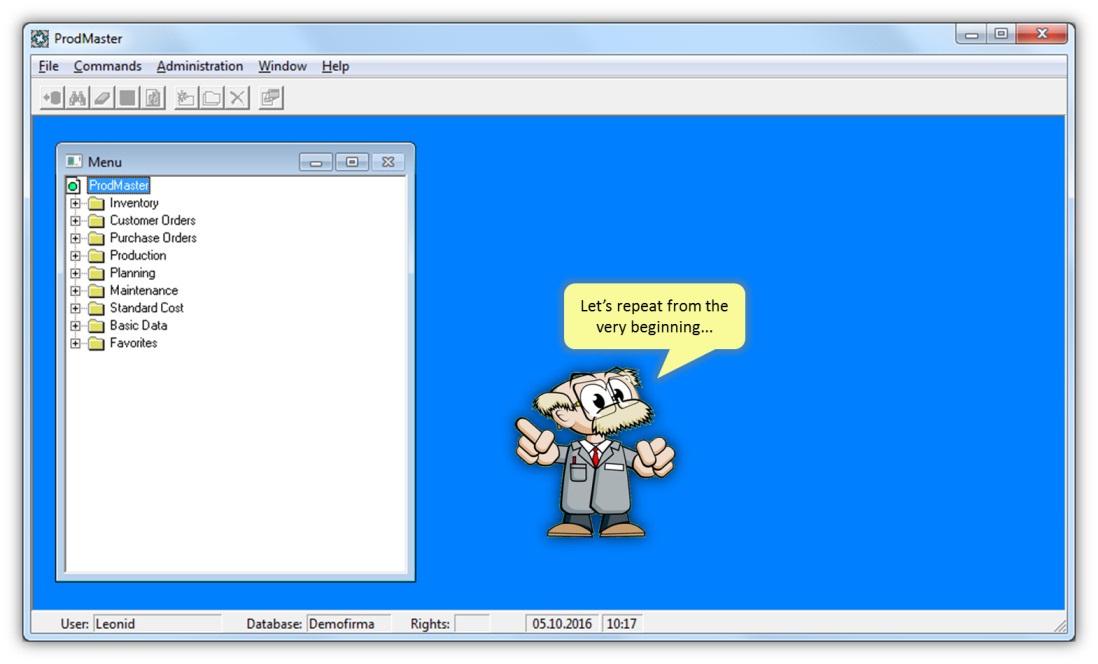Select the Customer Orders label
1098x664 pixels.
(x=153, y=221)
